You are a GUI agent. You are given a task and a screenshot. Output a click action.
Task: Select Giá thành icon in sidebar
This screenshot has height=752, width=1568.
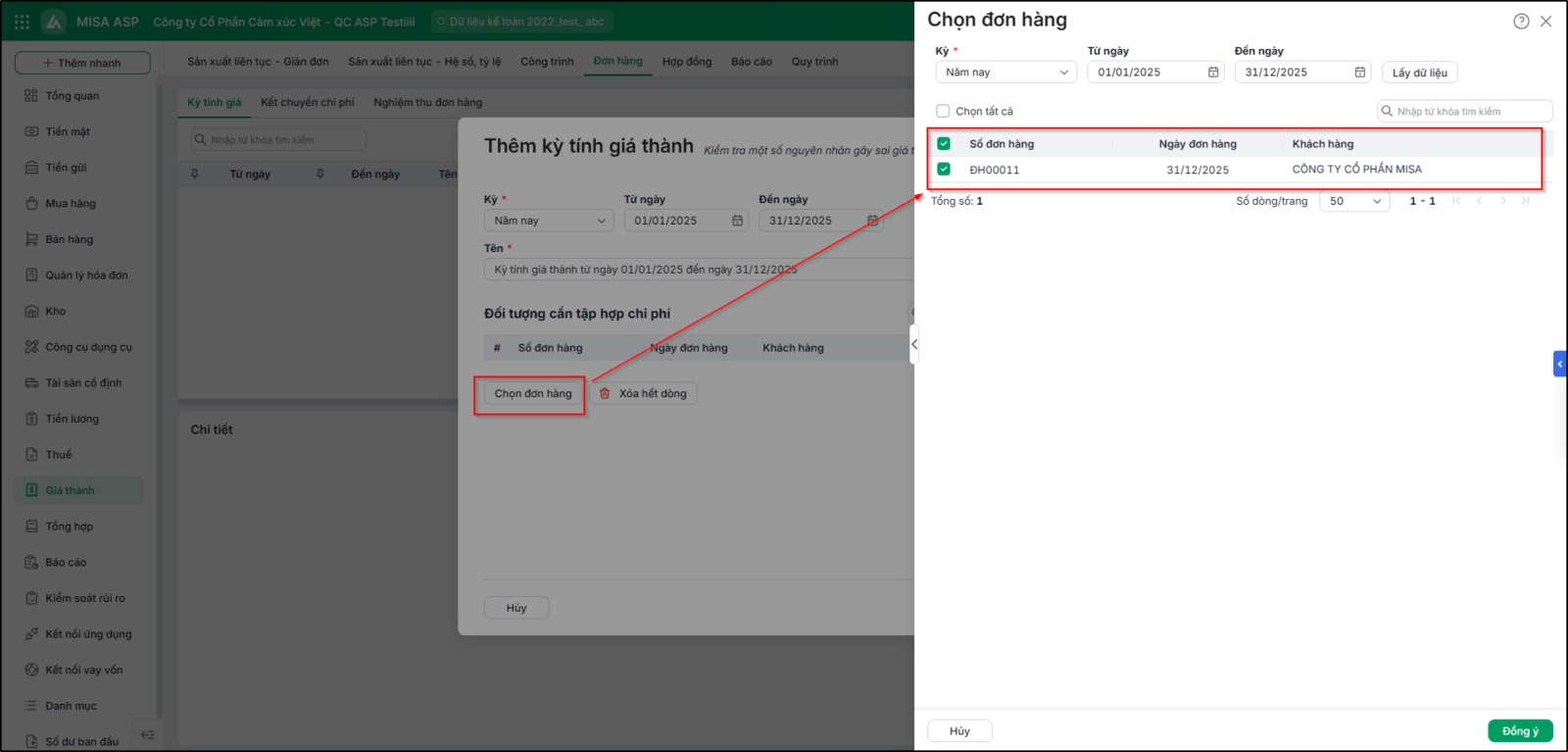(31, 490)
